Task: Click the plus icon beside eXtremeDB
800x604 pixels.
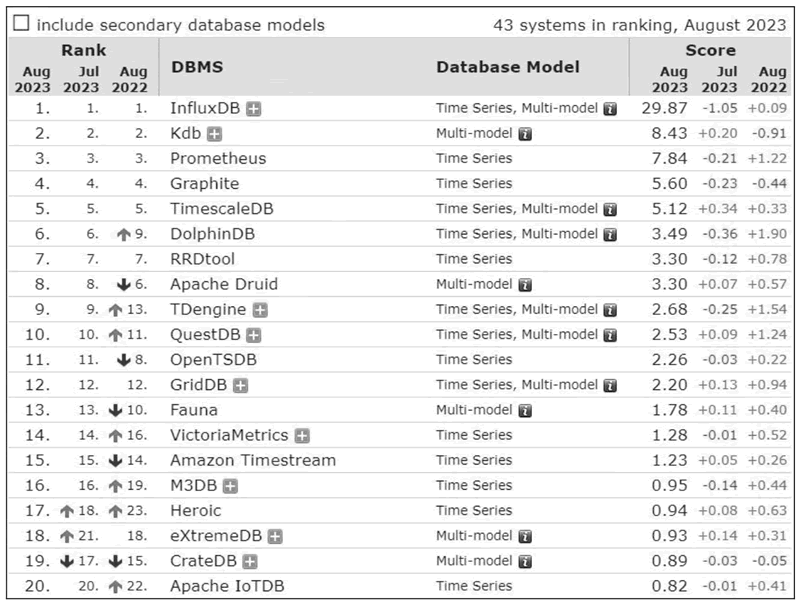Action: 274,536
